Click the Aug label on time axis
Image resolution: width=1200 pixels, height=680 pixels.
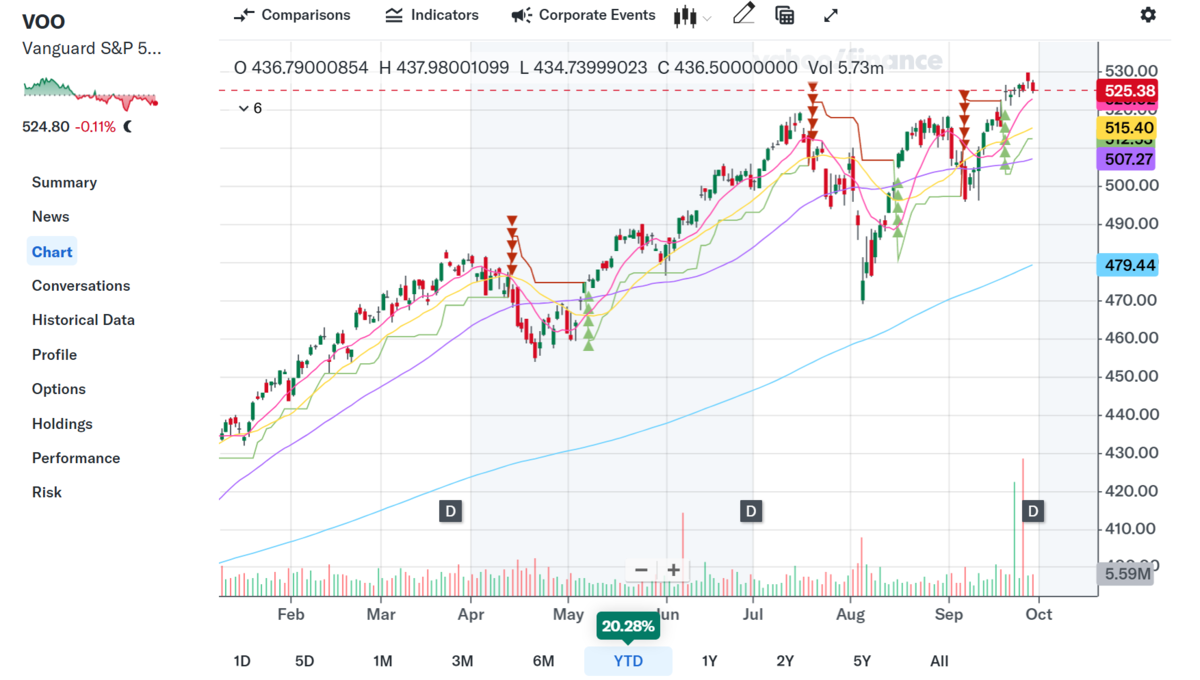click(x=850, y=614)
